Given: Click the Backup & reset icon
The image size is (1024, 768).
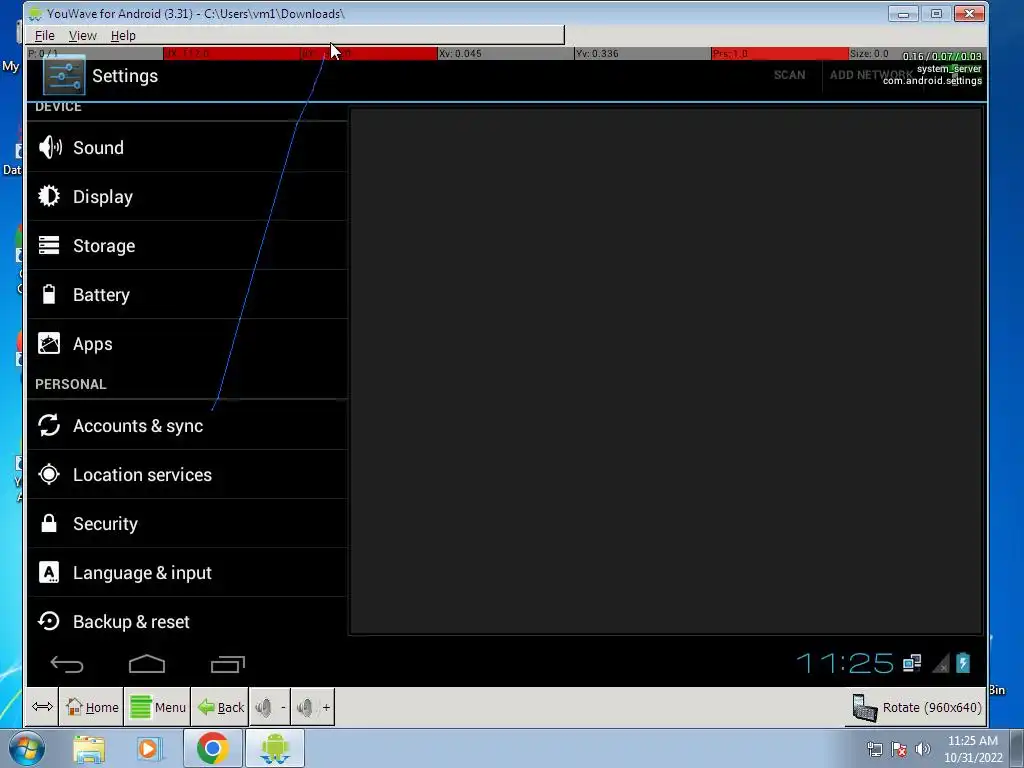Looking at the screenshot, I should [x=49, y=621].
